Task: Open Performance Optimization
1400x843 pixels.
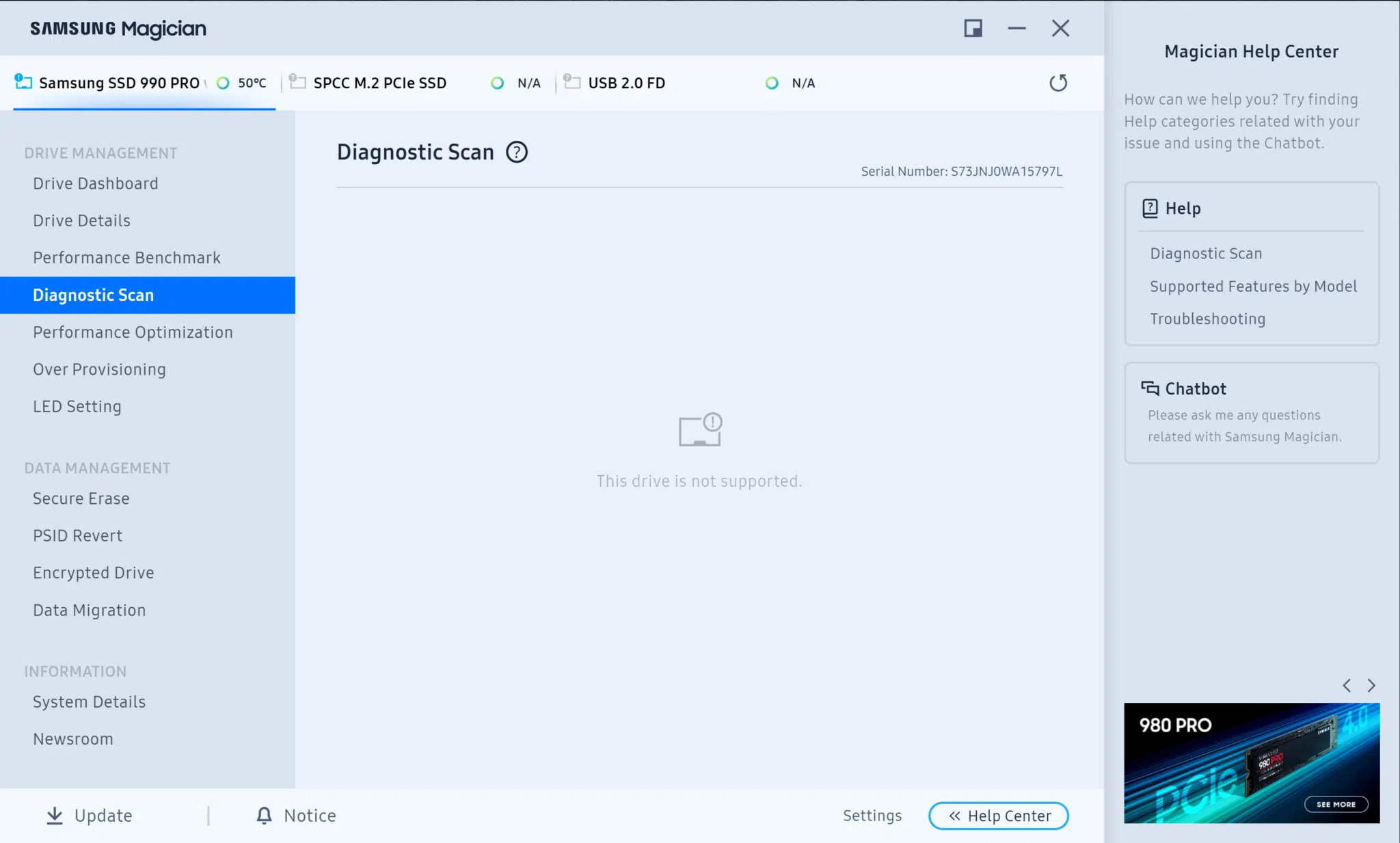Action: [x=148, y=332]
